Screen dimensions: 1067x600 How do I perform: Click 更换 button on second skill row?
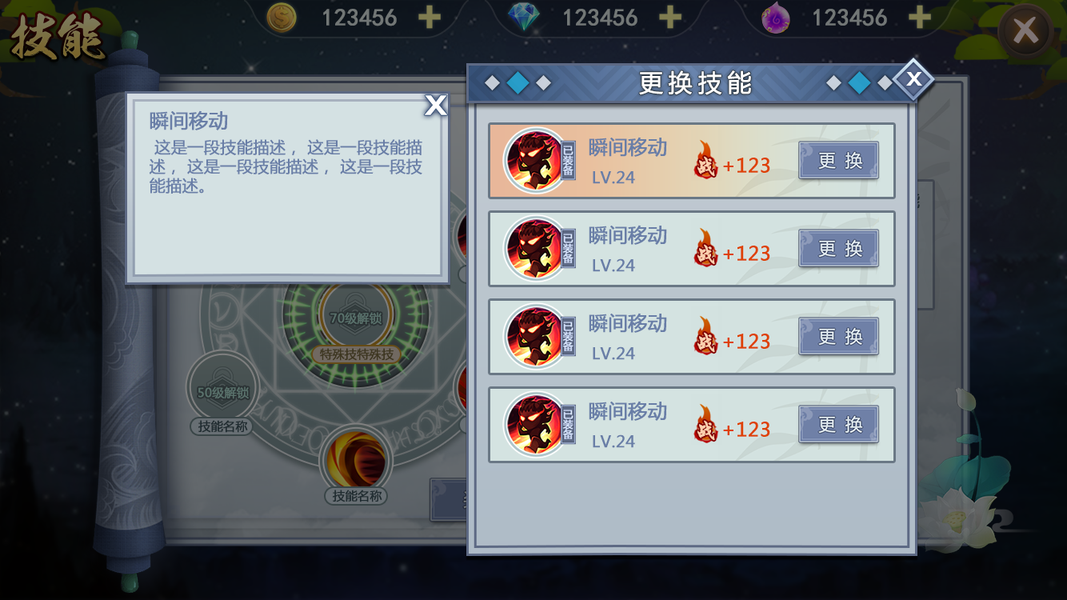tap(838, 248)
